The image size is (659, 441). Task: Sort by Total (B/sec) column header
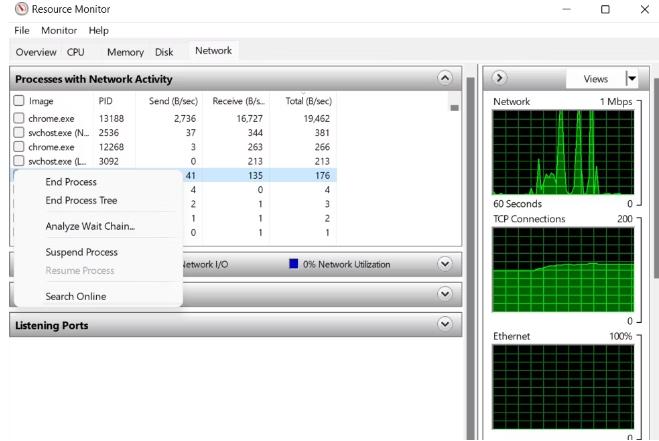(306, 101)
